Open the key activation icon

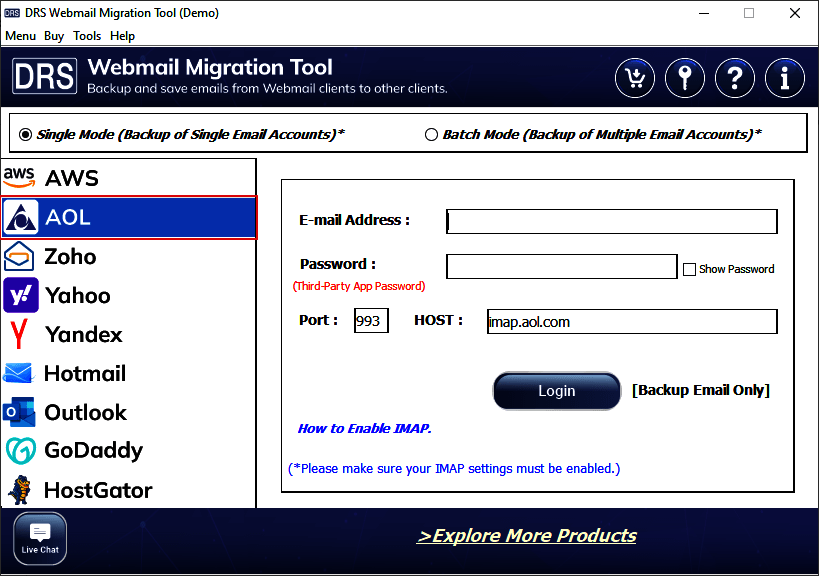click(x=685, y=77)
